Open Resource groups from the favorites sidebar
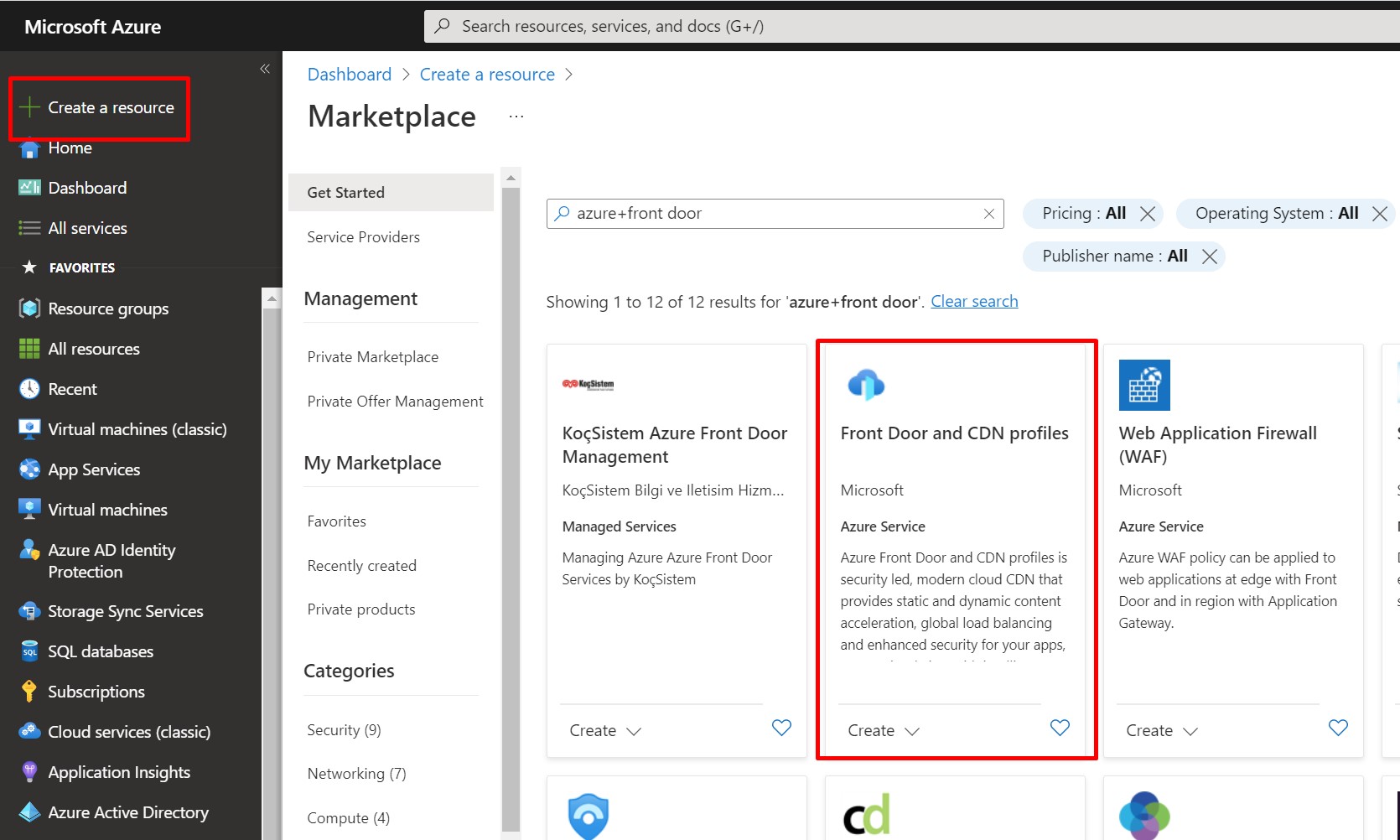This screenshot has width=1400, height=840. click(108, 309)
